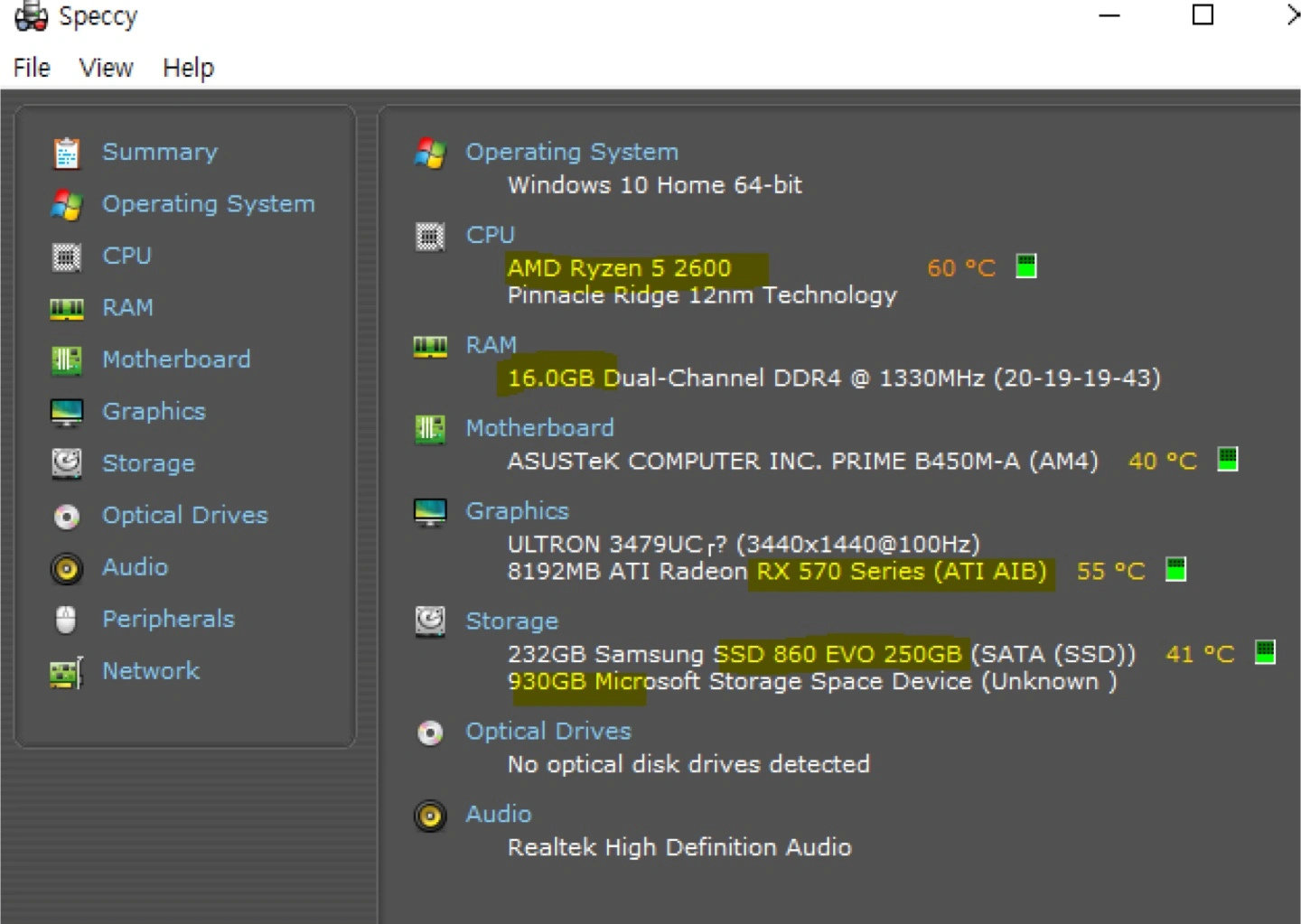Screen dimensions: 1301x924
Task: Click Realtek High Definition Audio text
Action: [x=679, y=847]
